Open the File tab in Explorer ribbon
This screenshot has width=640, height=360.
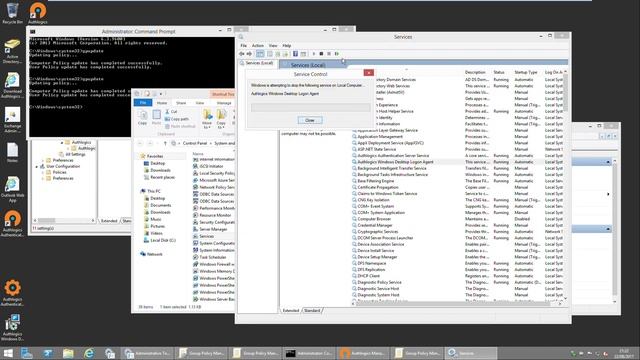coord(143,102)
